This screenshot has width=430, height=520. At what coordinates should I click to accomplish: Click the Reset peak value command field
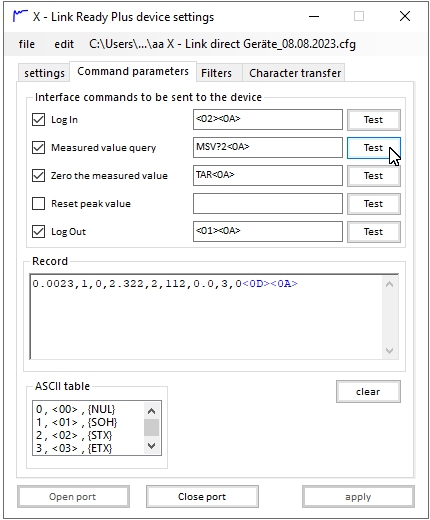point(268,203)
